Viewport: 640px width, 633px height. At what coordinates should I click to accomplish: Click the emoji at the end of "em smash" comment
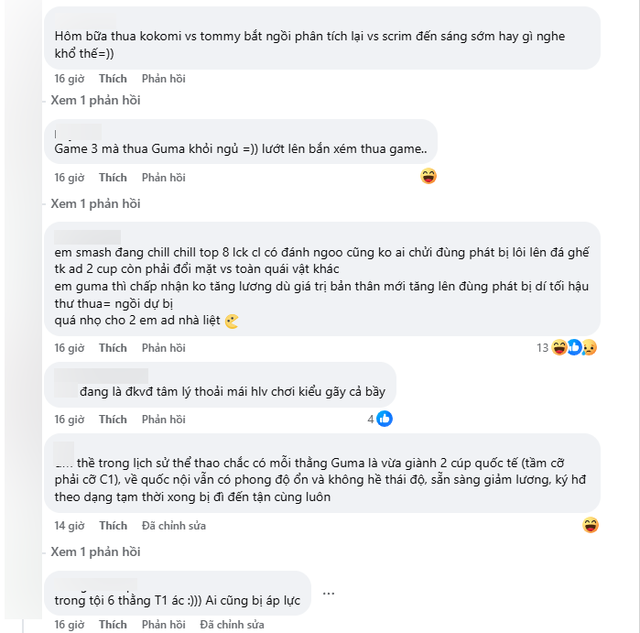coord(232,321)
